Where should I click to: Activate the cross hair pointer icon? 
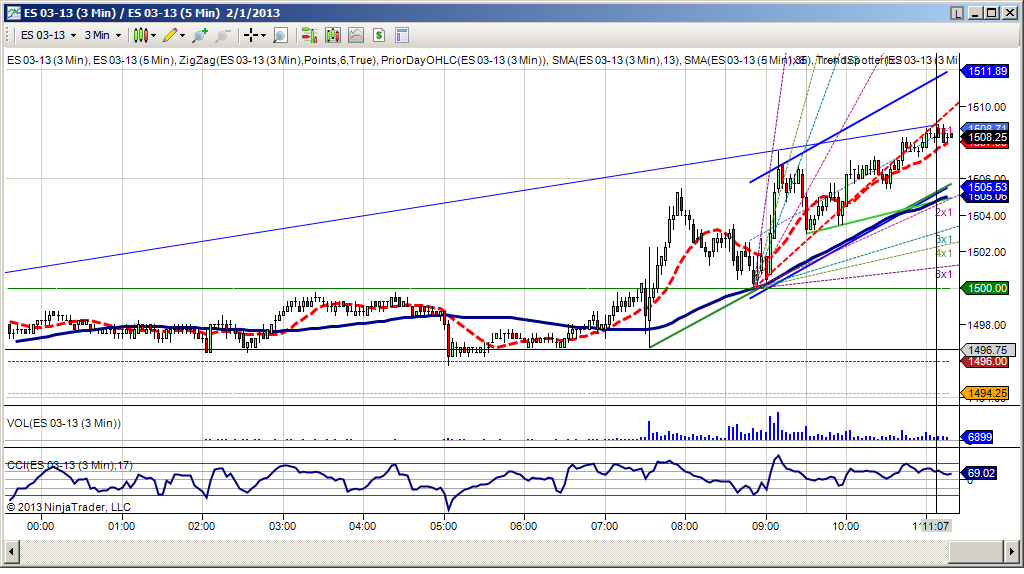[251, 35]
